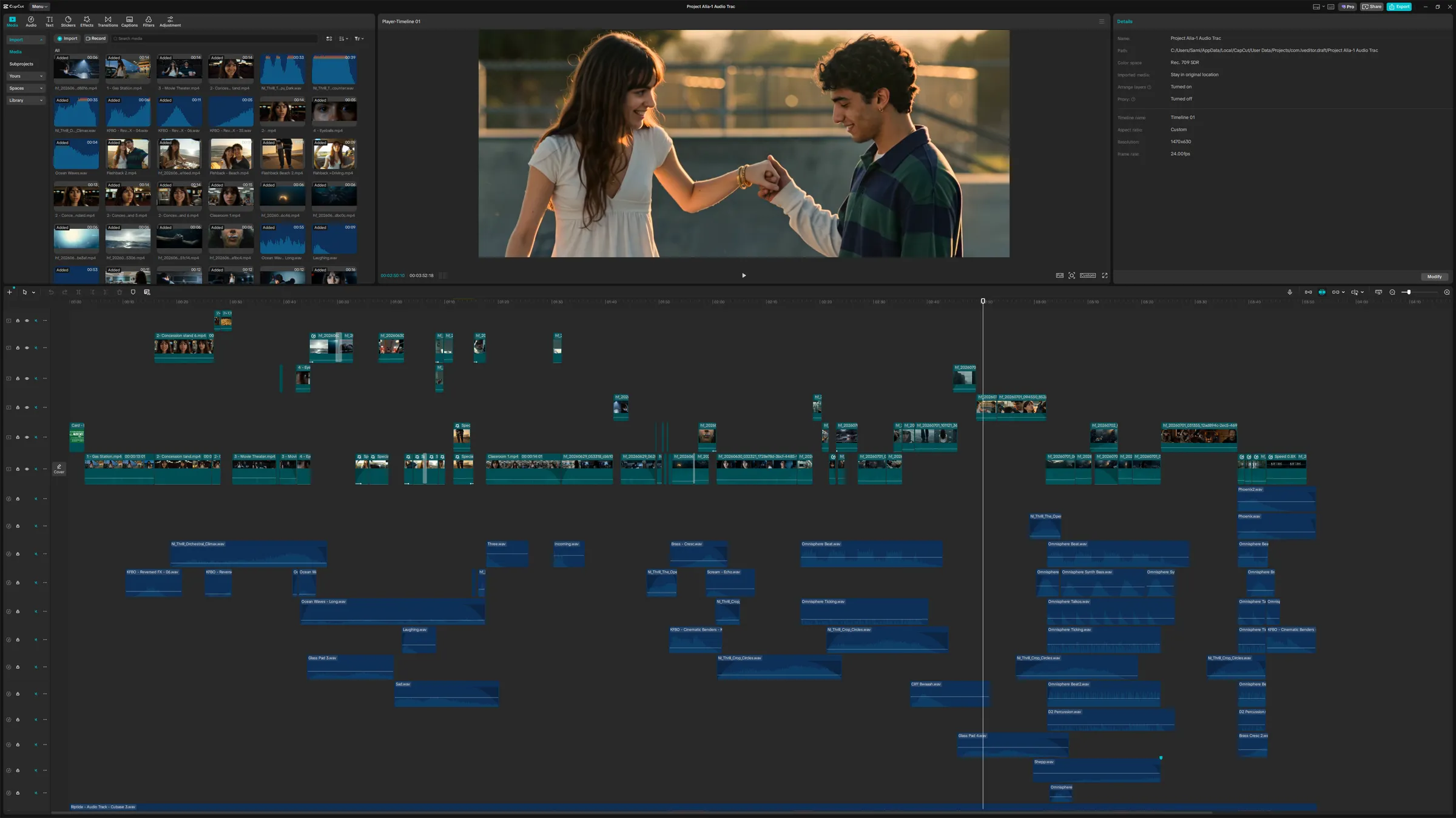Image resolution: width=1456 pixels, height=818 pixels.
Task: Click the Import button with plus
Action: point(67,38)
